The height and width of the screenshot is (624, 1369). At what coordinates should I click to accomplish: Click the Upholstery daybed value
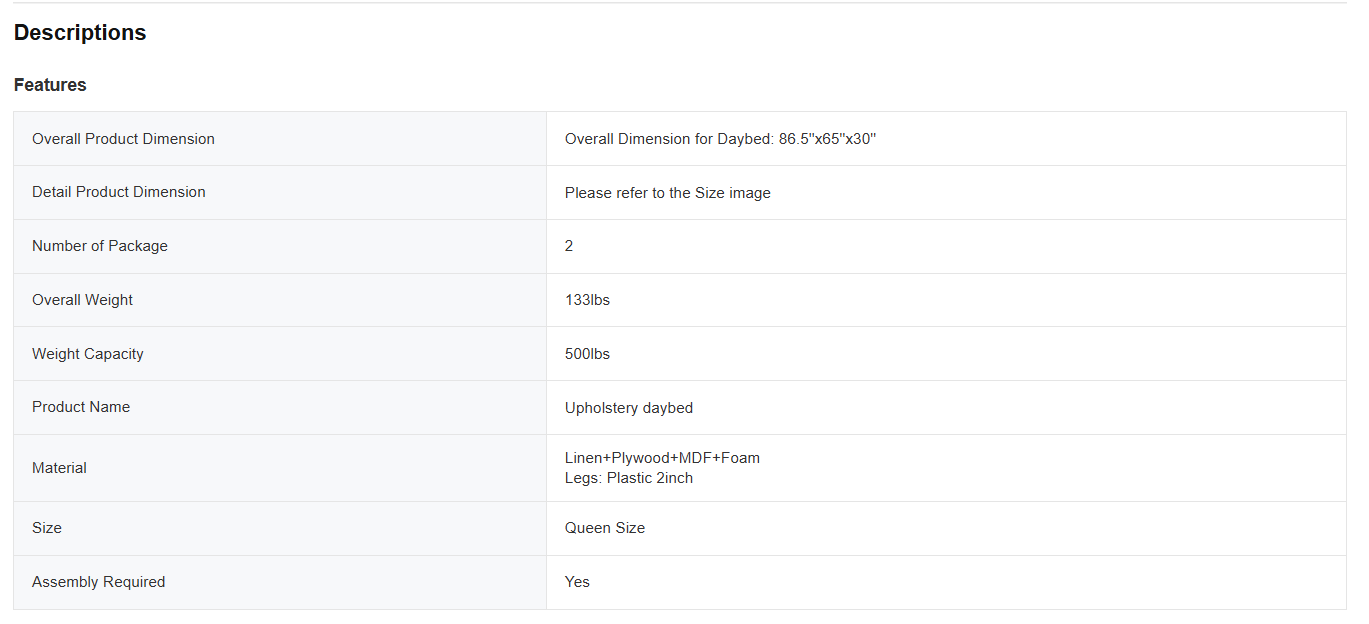629,408
